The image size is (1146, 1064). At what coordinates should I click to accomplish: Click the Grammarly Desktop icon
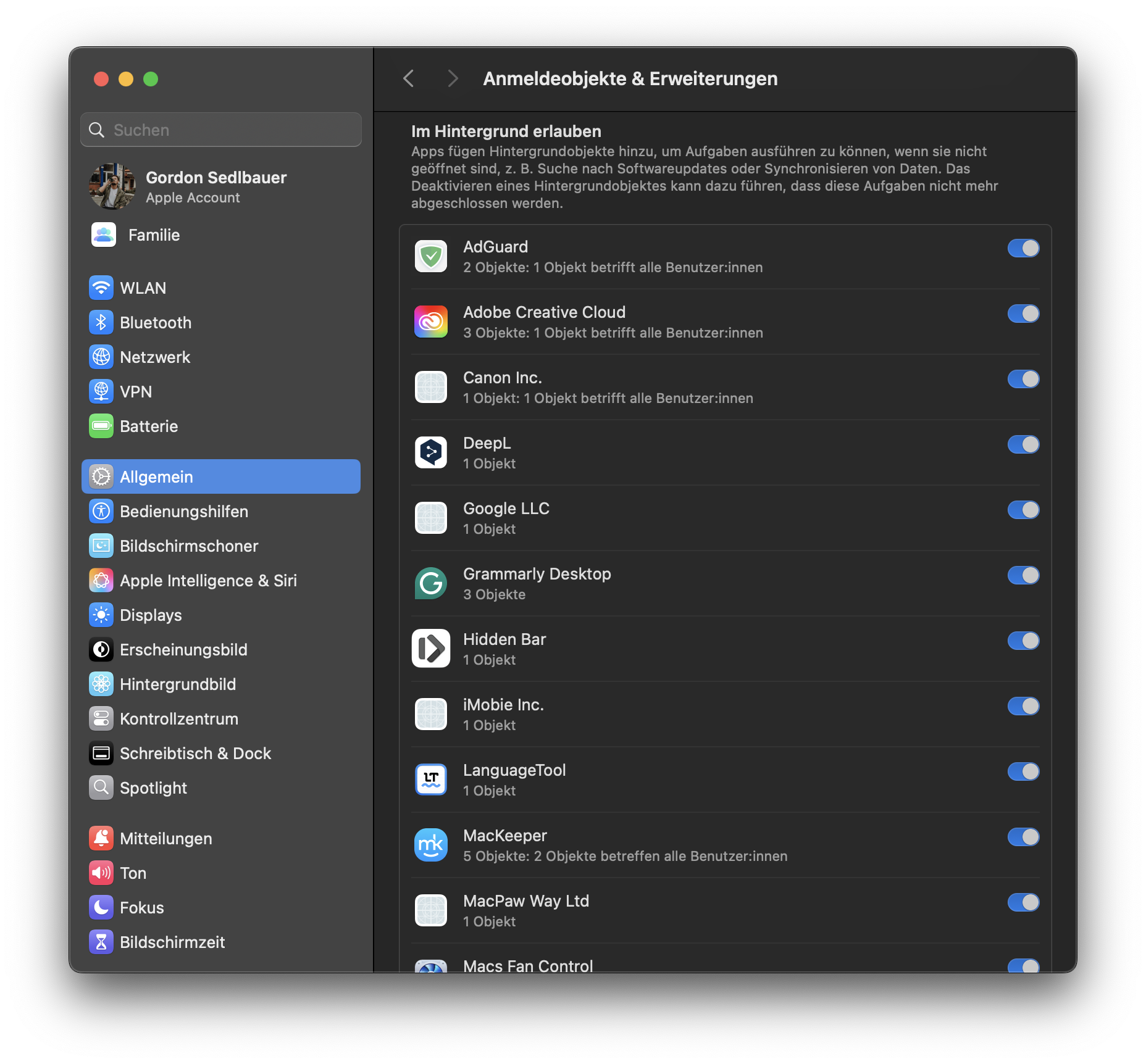(430, 583)
